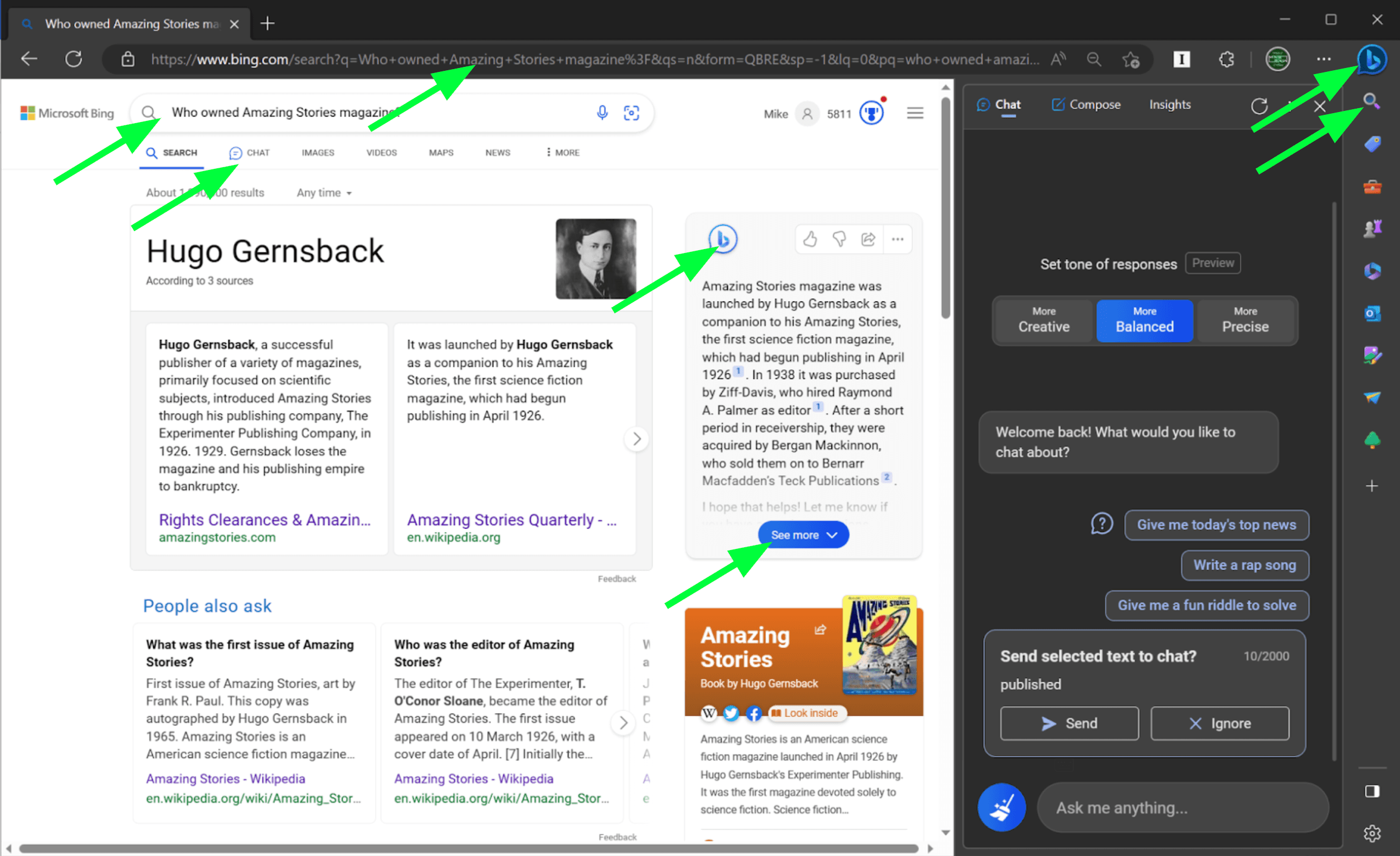
Task: Select More Balanced tone
Action: tap(1144, 320)
